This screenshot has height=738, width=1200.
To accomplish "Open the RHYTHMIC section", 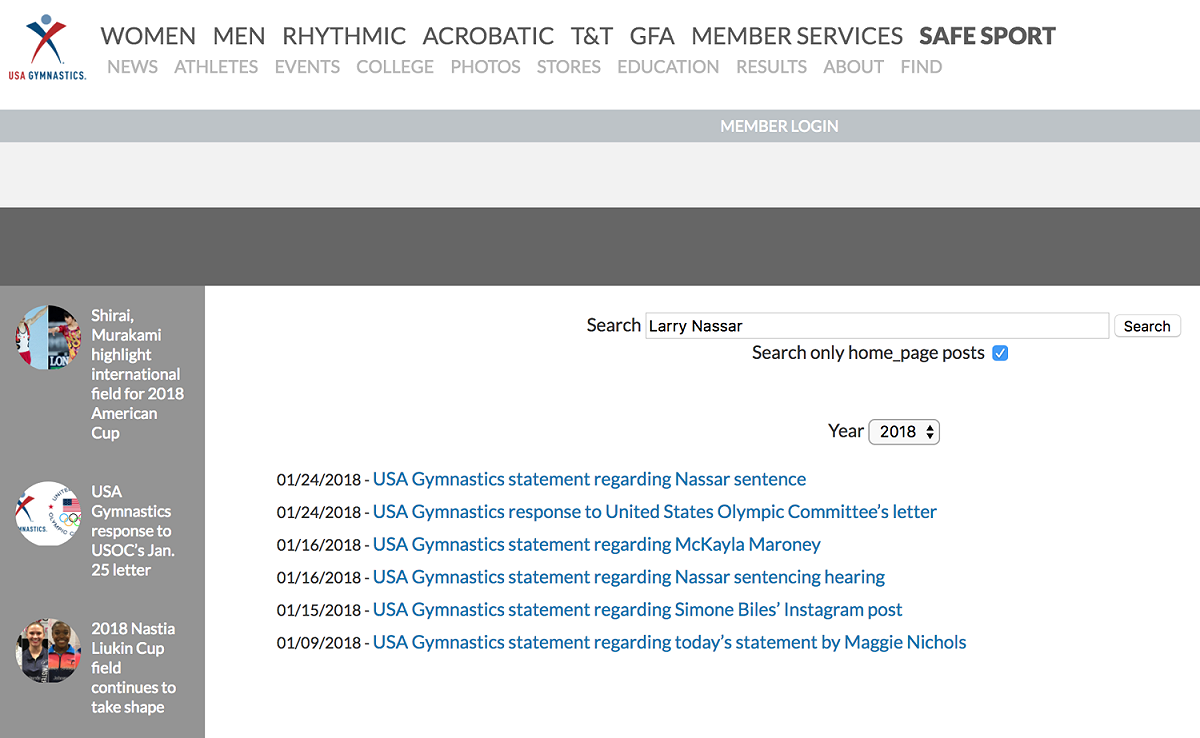I will 344,36.
